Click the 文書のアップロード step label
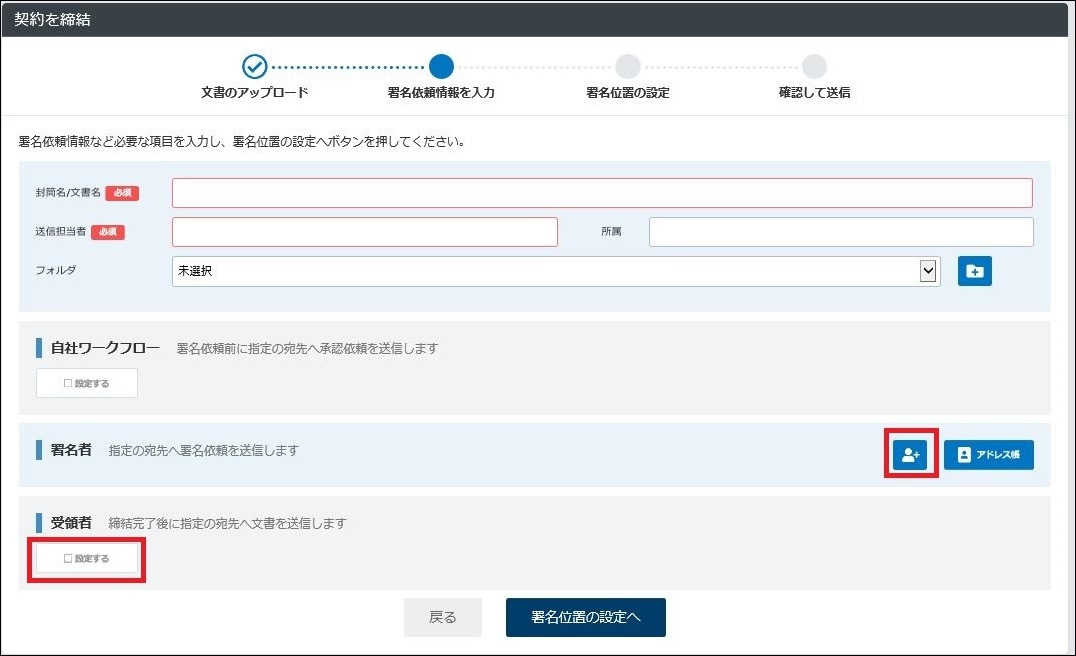The image size is (1076, 656). click(x=255, y=92)
